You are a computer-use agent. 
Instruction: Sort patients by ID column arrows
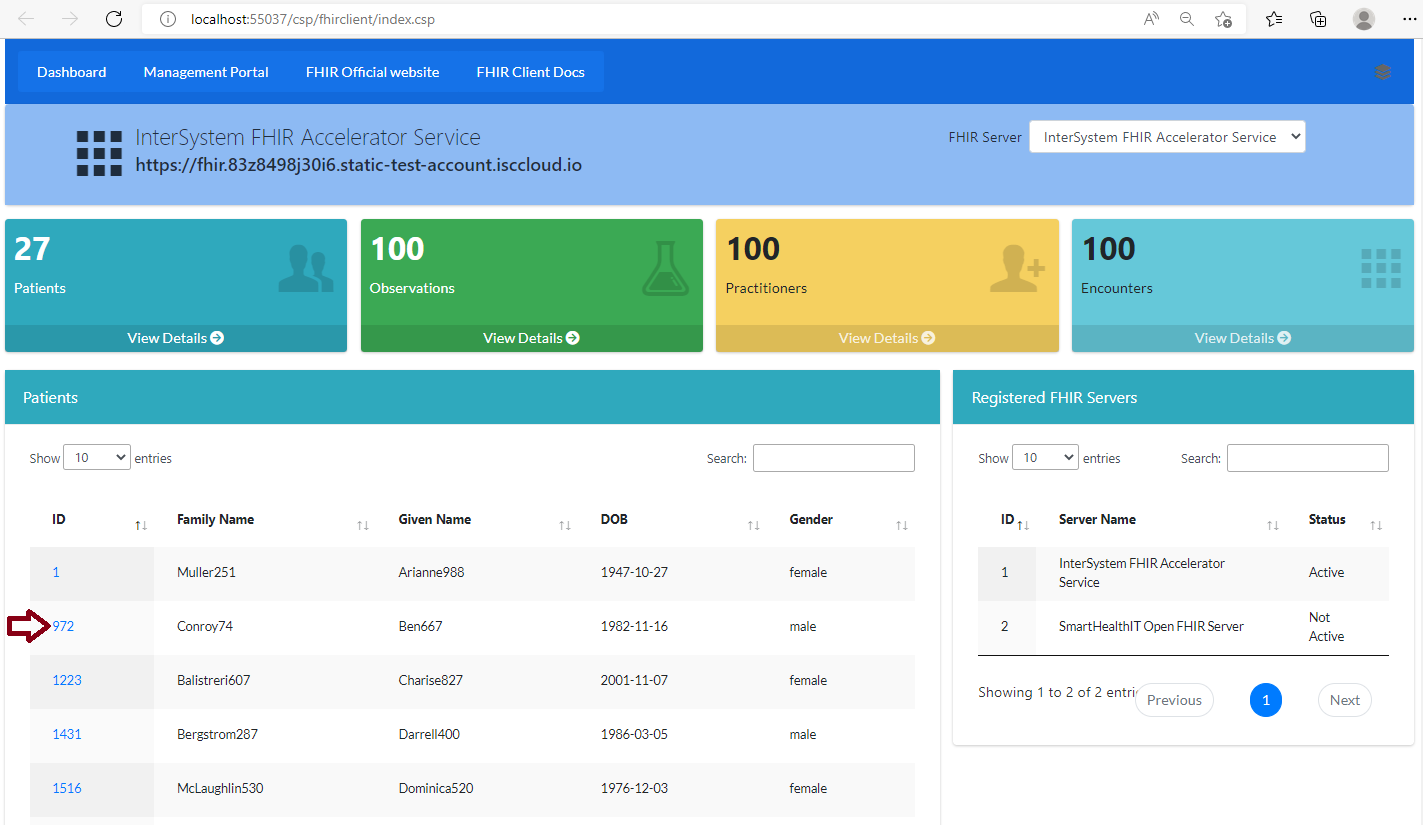[141, 525]
